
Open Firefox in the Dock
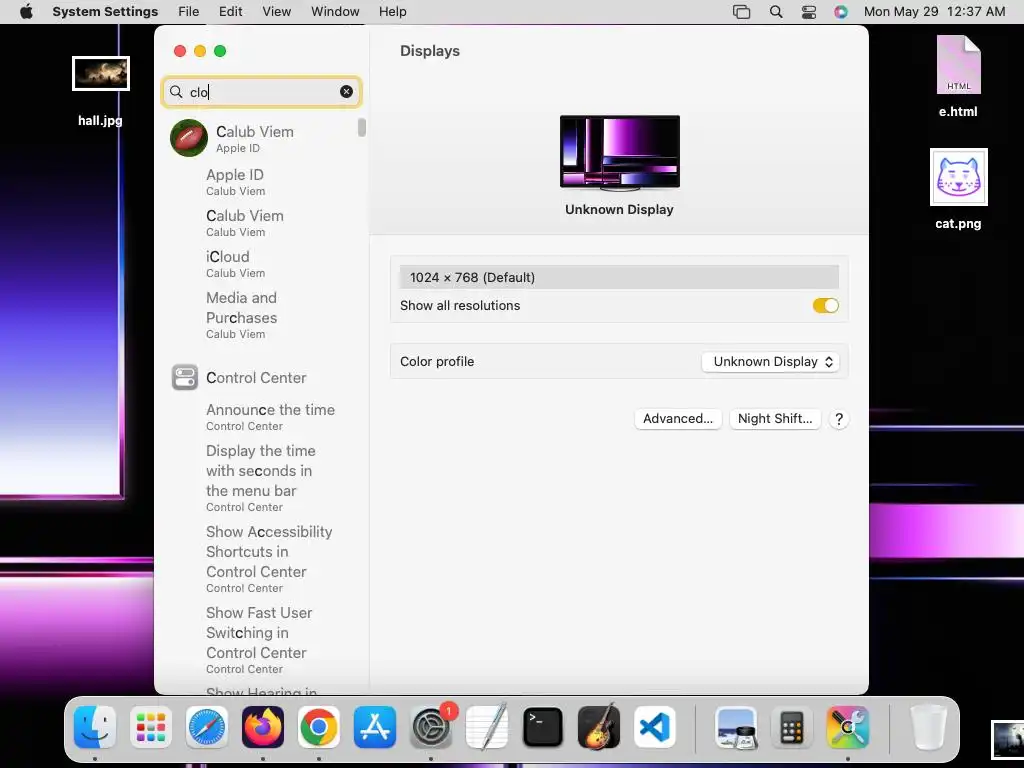point(263,727)
